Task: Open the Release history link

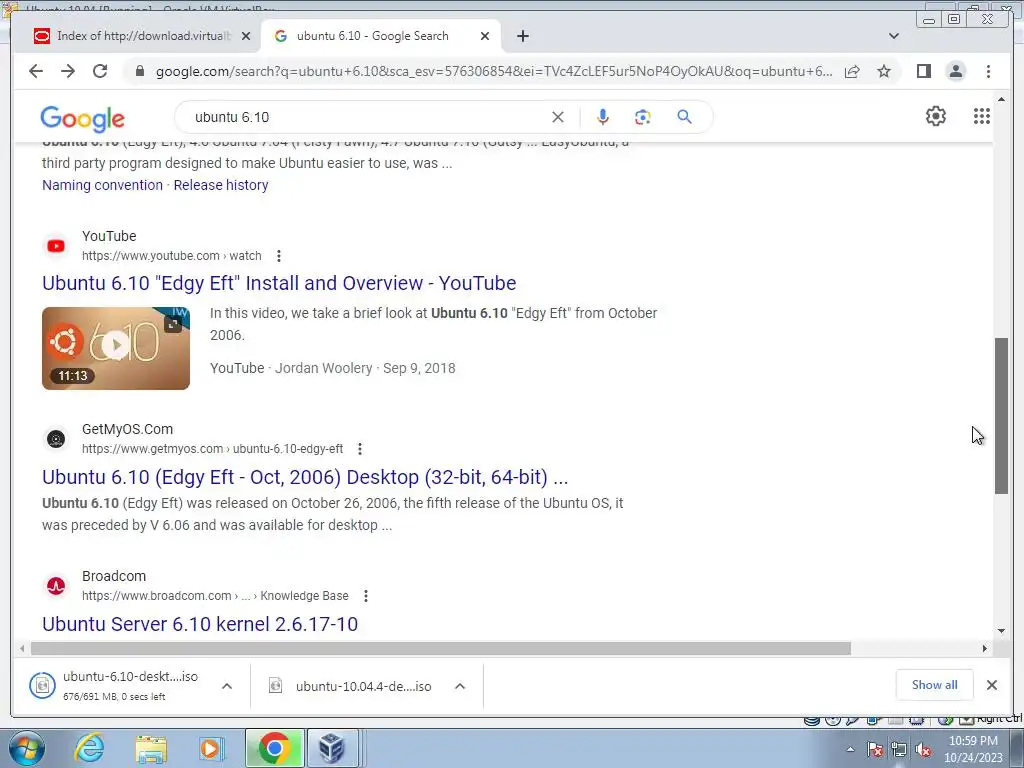Action: tap(221, 185)
